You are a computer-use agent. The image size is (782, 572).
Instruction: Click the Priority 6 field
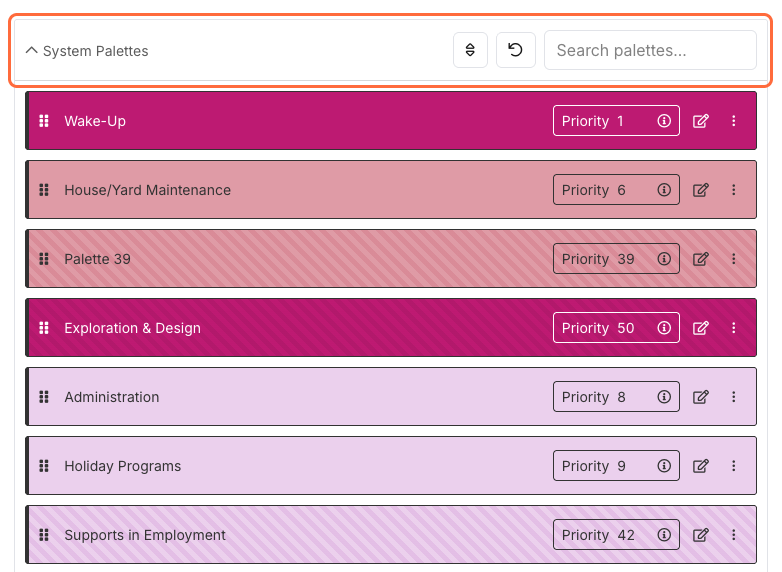pyautogui.click(x=616, y=190)
